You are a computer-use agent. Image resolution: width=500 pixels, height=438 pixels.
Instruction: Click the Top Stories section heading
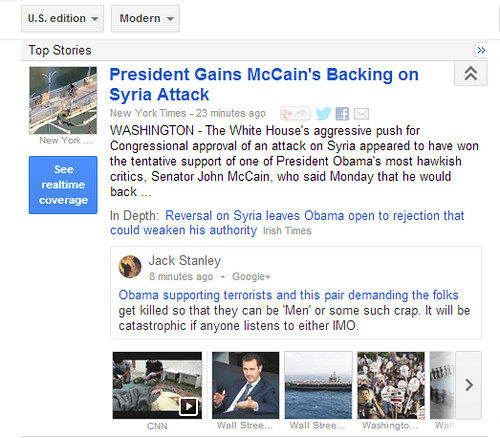point(60,50)
